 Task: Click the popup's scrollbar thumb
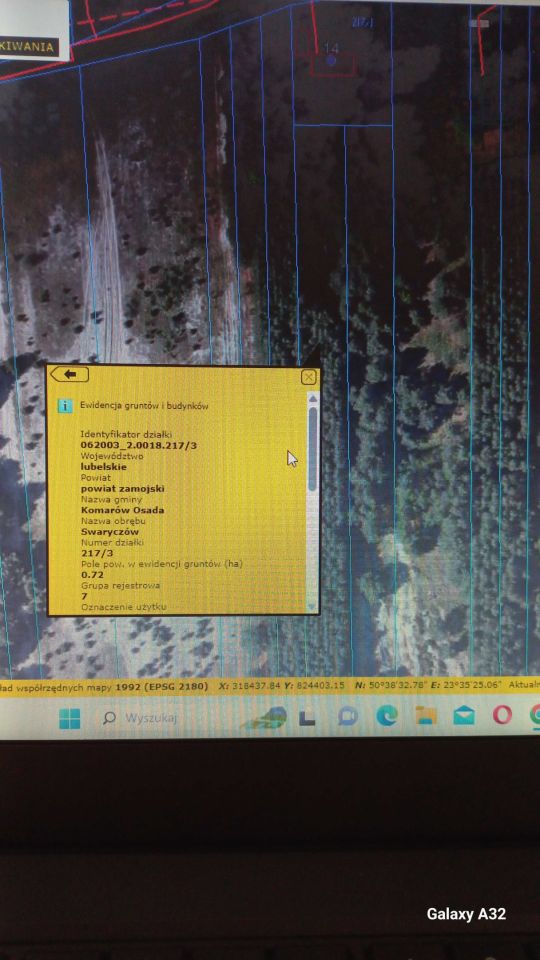(313, 448)
